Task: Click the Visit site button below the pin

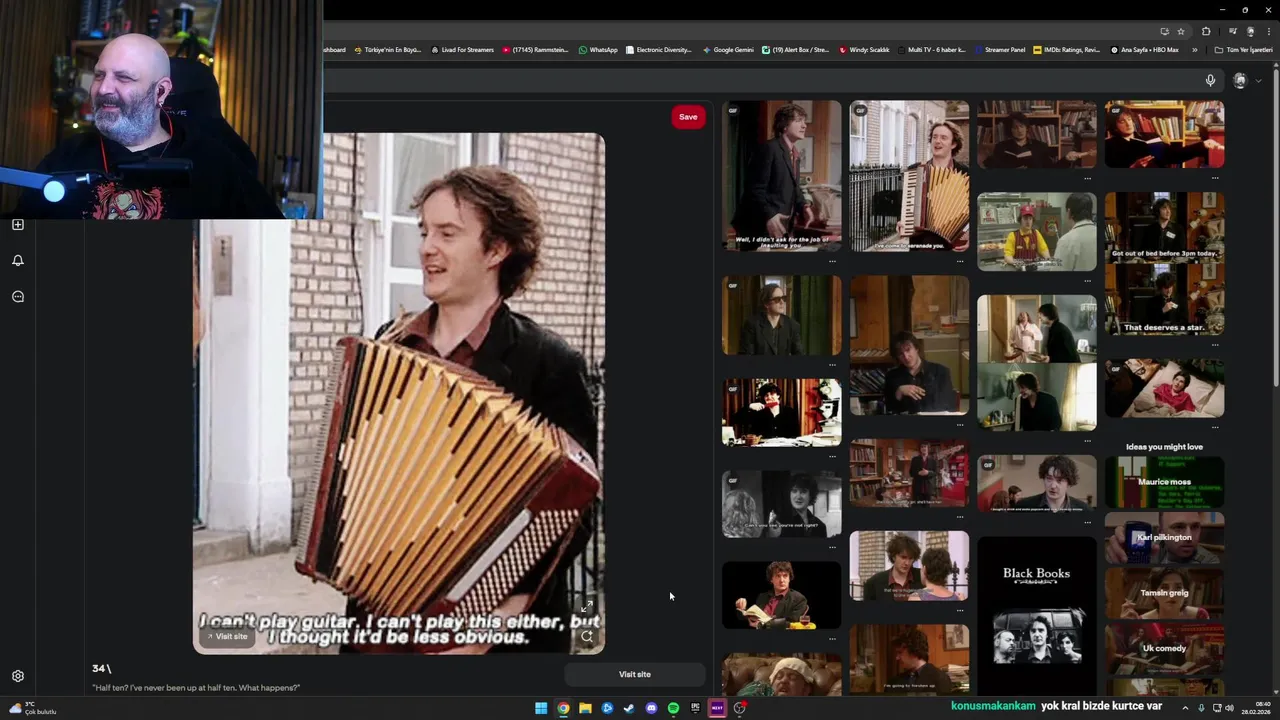Action: [635, 674]
